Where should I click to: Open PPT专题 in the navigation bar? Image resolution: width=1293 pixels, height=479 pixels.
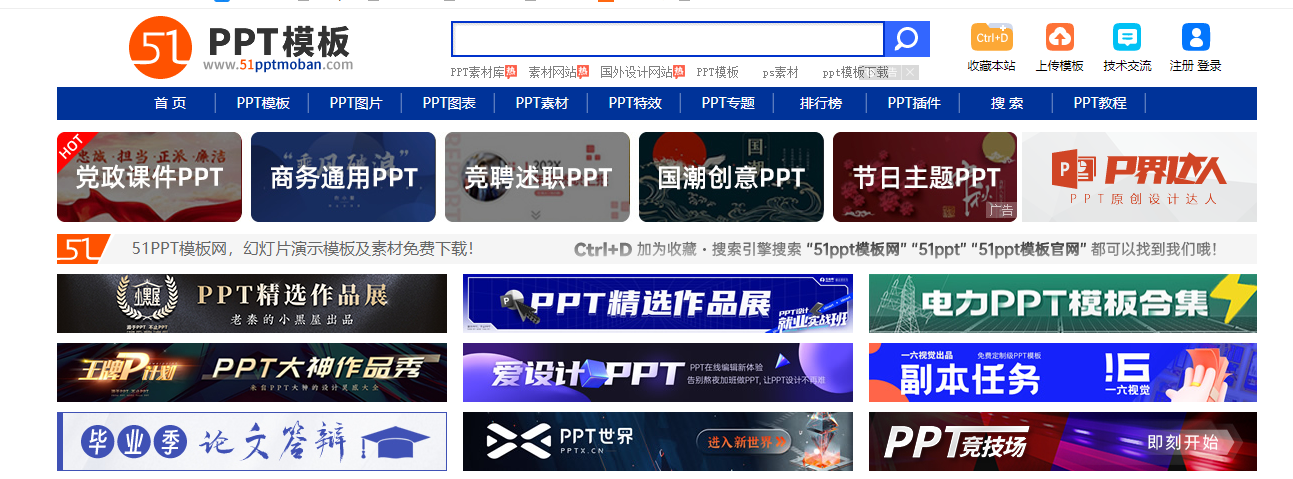point(728,103)
